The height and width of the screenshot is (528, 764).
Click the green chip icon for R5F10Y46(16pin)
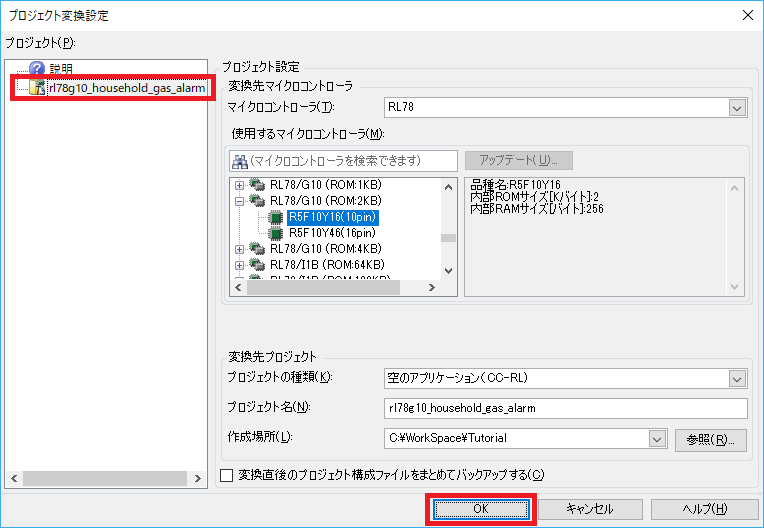(x=276, y=233)
